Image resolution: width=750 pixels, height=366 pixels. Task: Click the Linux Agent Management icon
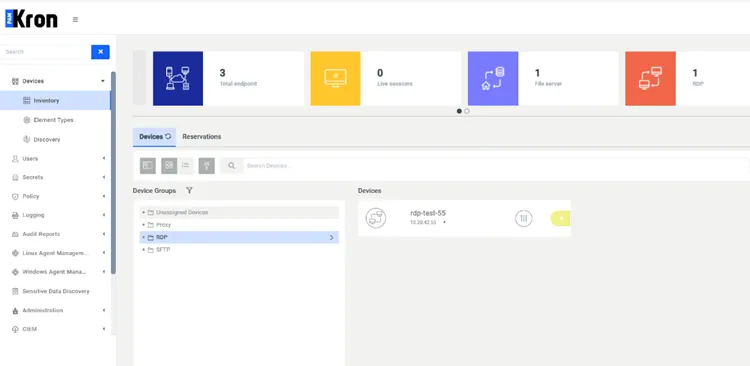tap(15, 253)
